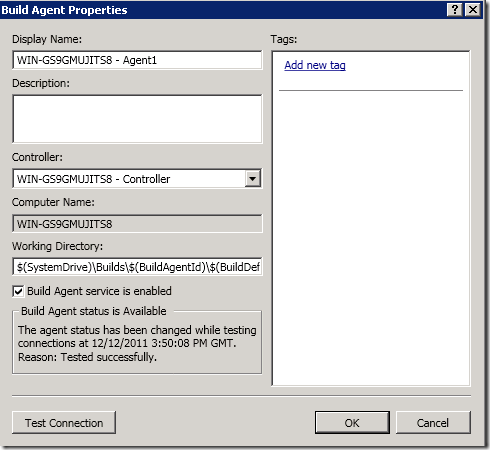Click the empty Tags list area
This screenshot has height=450, width=490.
(371, 237)
